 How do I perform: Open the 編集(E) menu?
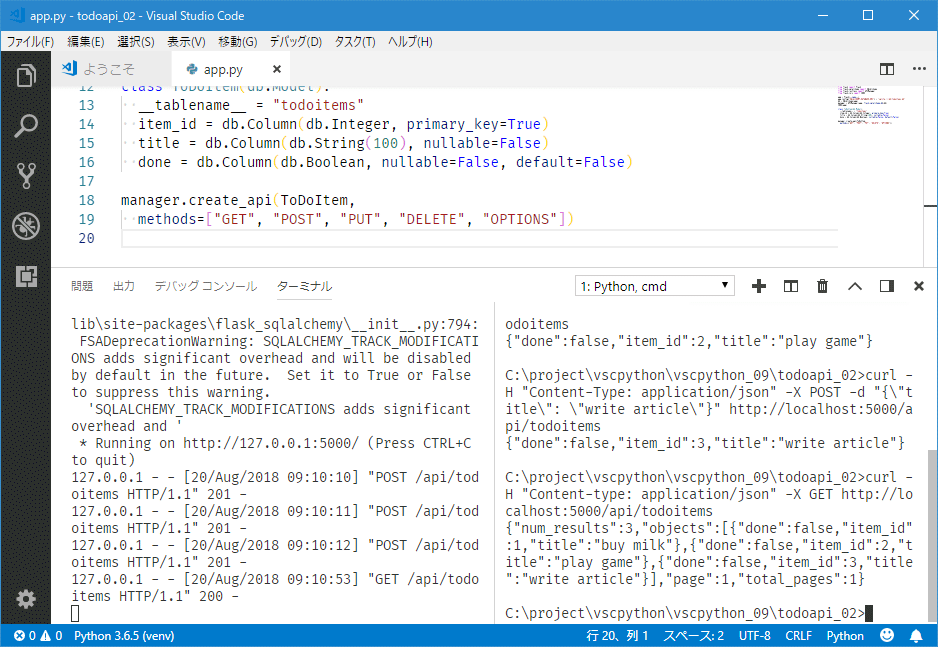[86, 41]
